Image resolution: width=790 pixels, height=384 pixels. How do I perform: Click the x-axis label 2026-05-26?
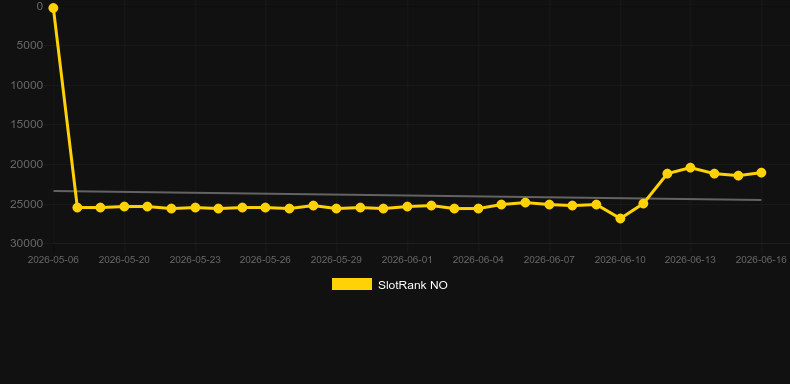[265, 260]
